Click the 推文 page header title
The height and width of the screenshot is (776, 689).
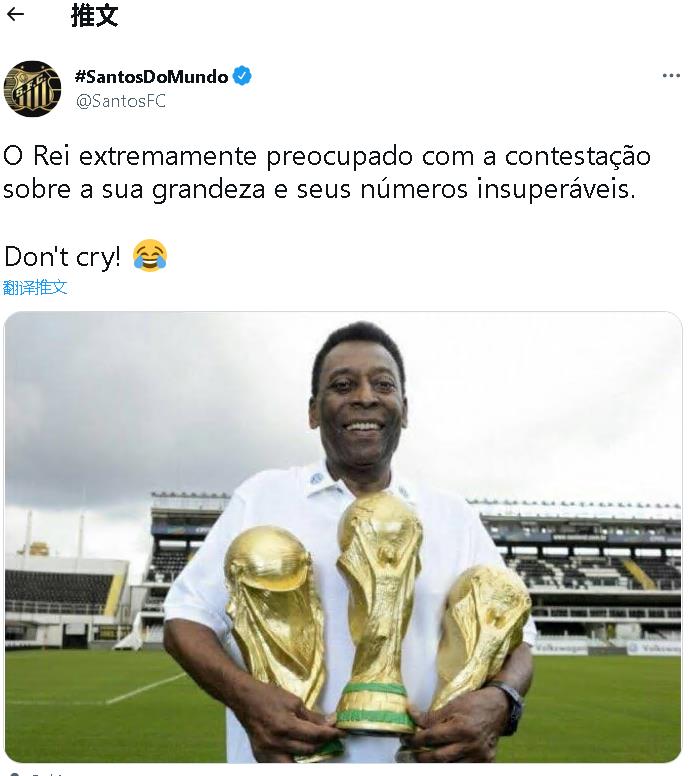tap(95, 15)
